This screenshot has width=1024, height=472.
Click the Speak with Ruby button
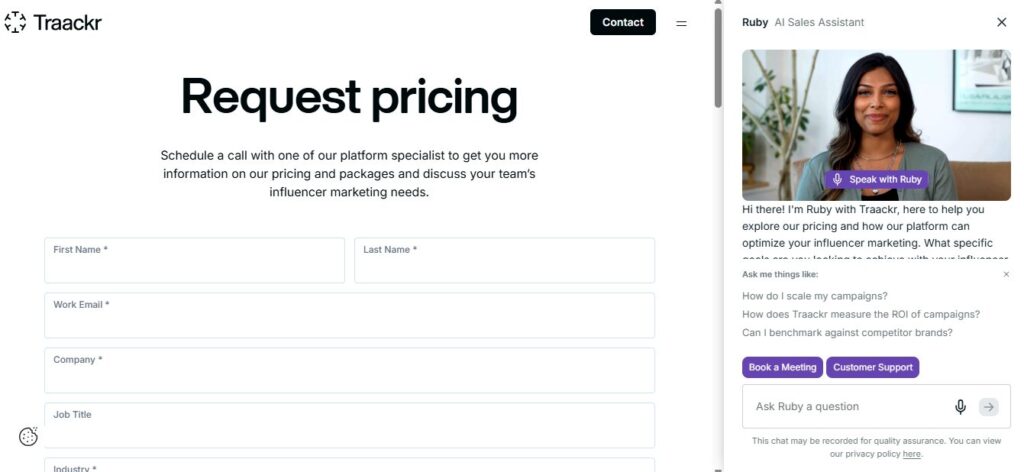pos(876,179)
